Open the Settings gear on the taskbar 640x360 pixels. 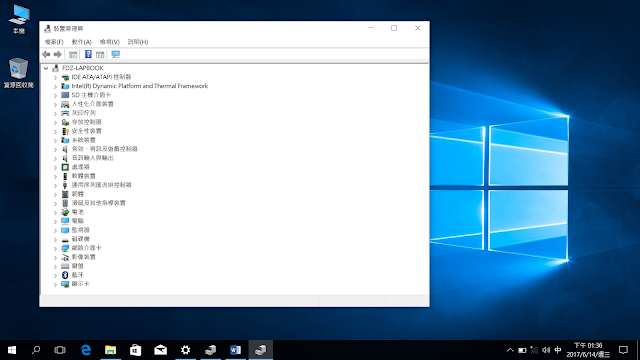click(185, 350)
